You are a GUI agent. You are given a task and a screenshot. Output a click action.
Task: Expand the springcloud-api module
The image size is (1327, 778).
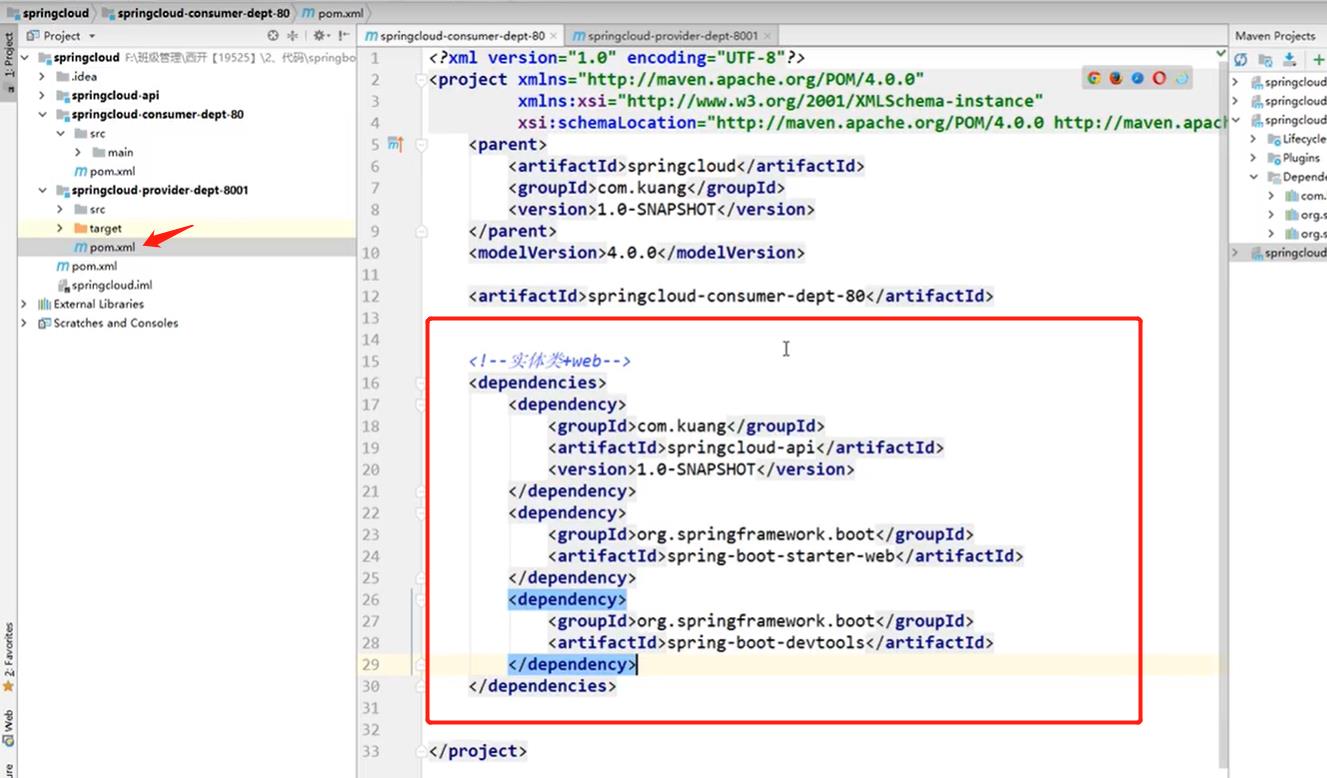click(42, 96)
